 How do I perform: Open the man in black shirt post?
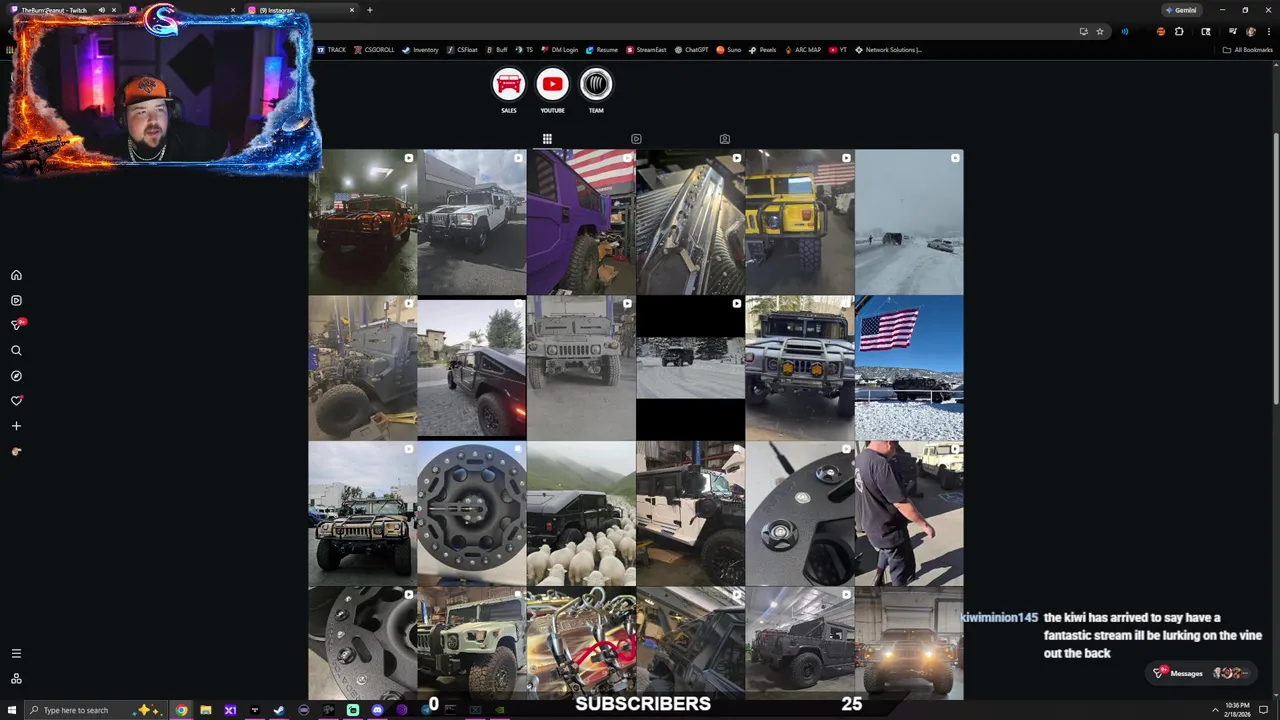(909, 514)
